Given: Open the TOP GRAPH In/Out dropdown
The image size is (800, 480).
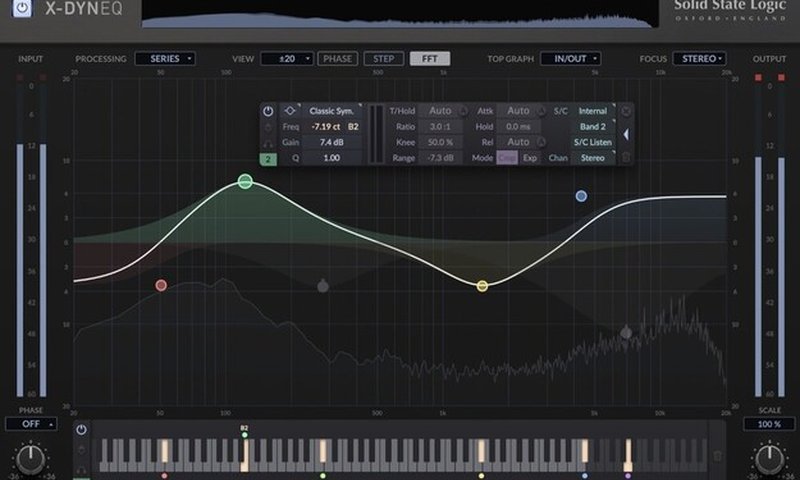Looking at the screenshot, I should coord(570,59).
